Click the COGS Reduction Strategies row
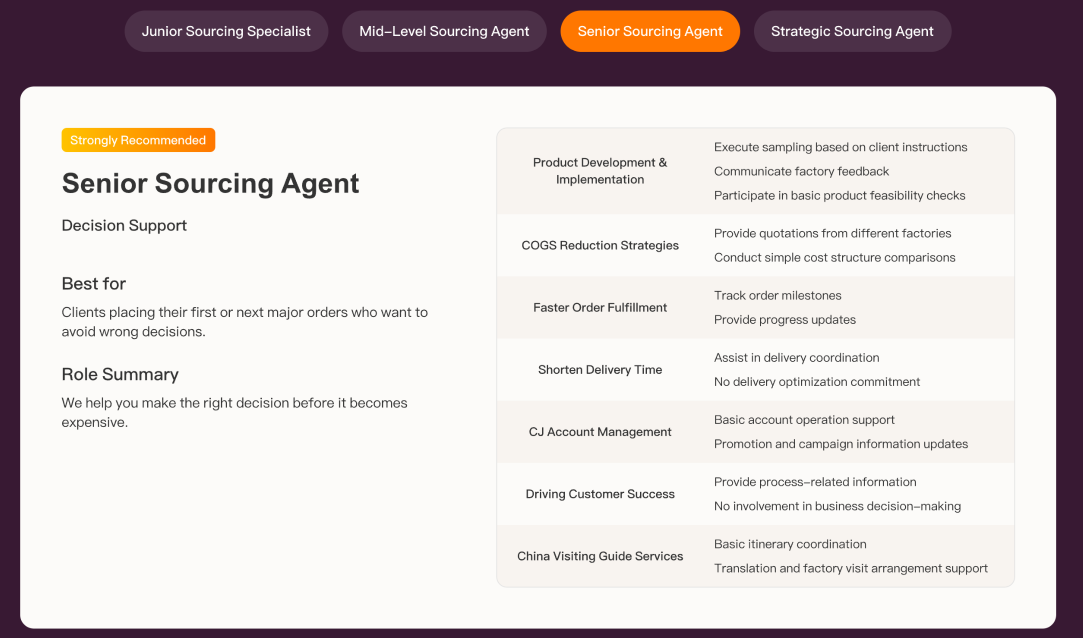1083x638 pixels. (x=600, y=245)
